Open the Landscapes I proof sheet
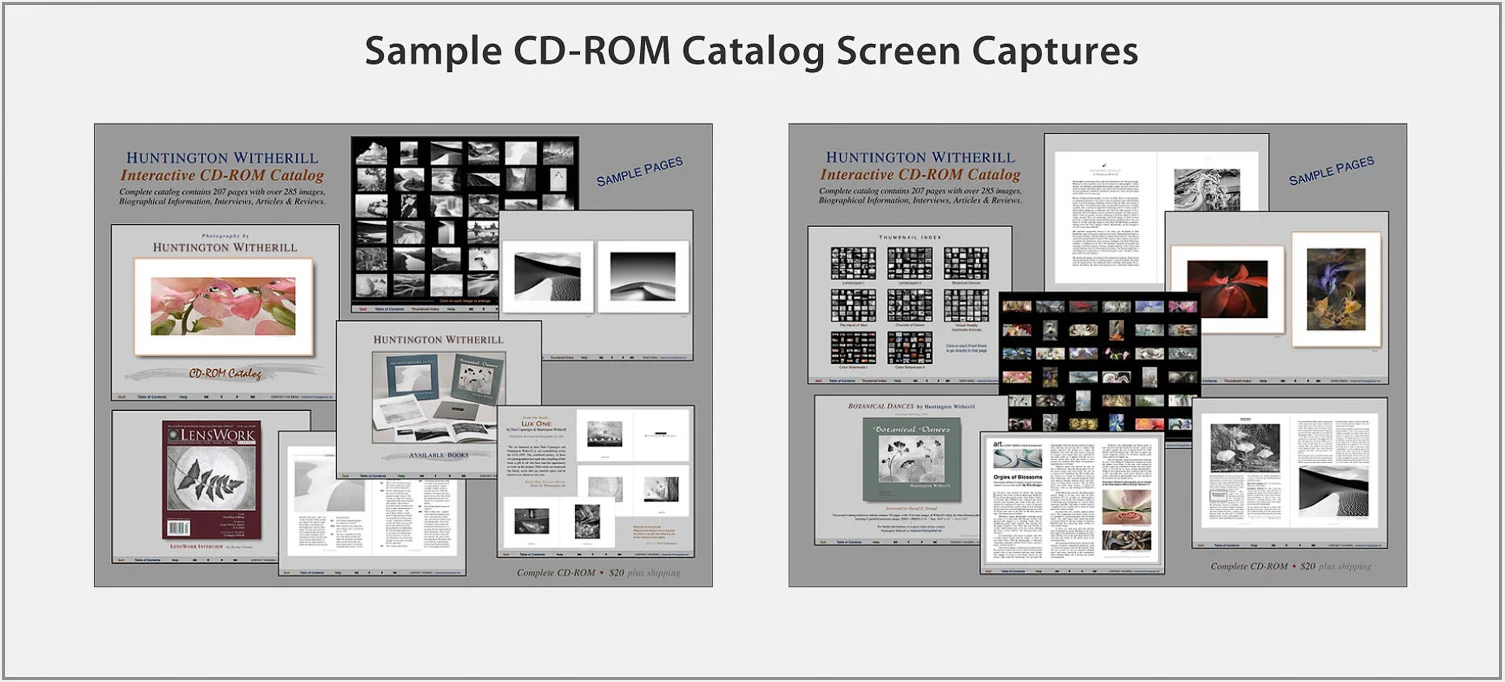1505x682 pixels. click(x=853, y=263)
